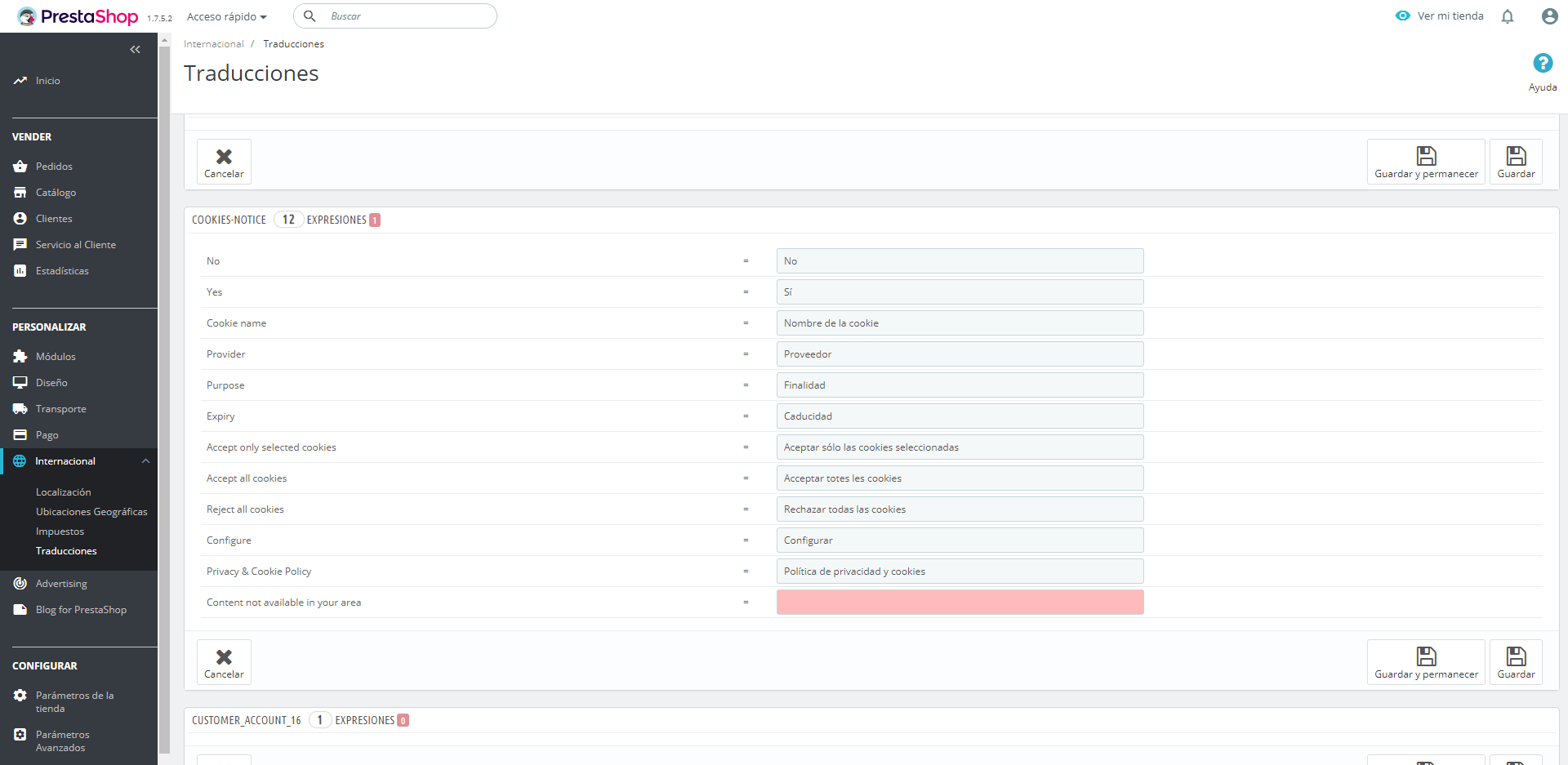Open Ubicaciones Geográficas submenu item
Image resolution: width=1568 pixels, height=765 pixels.
click(x=91, y=512)
